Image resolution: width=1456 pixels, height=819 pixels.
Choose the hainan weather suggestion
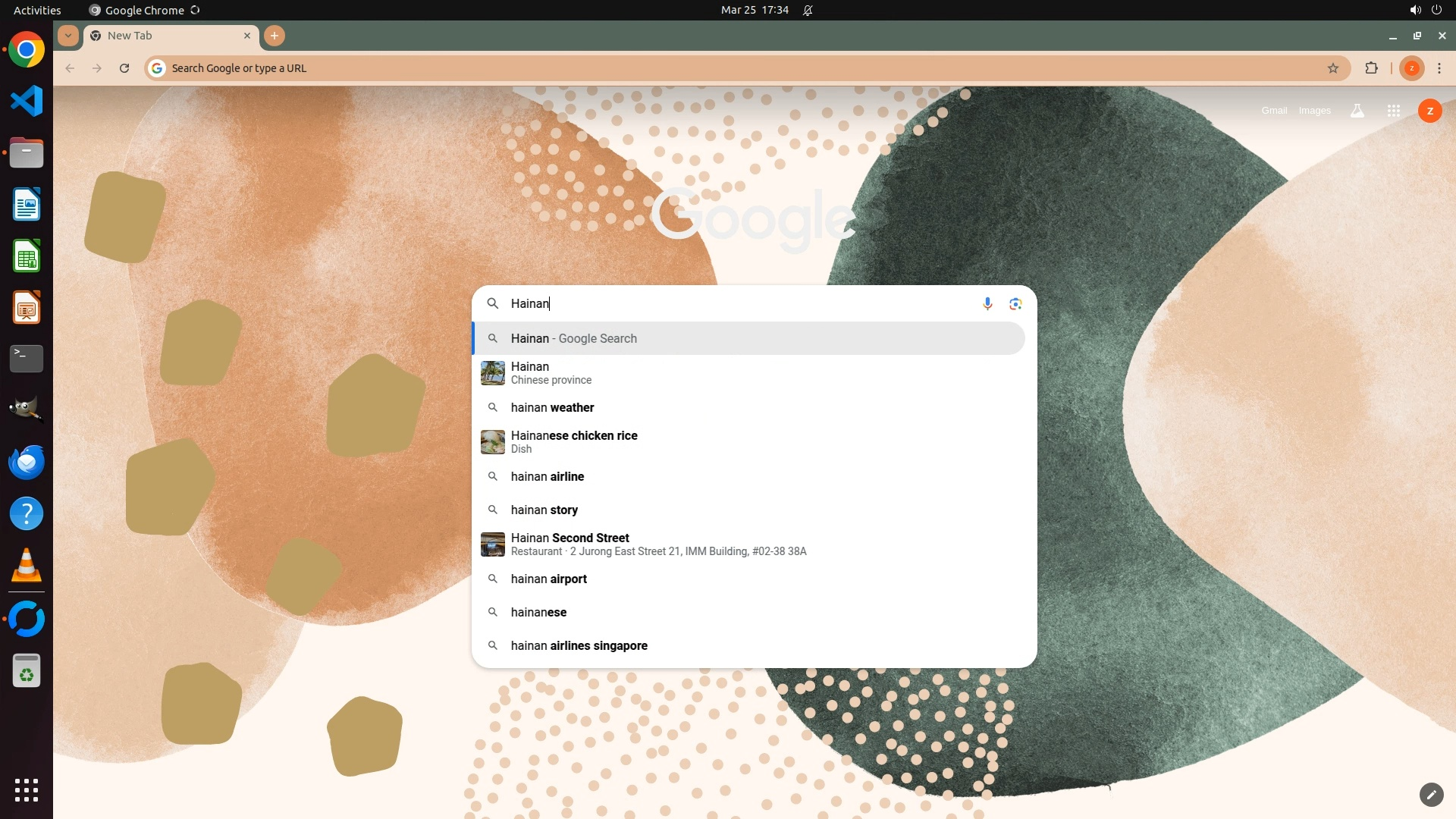[552, 407]
